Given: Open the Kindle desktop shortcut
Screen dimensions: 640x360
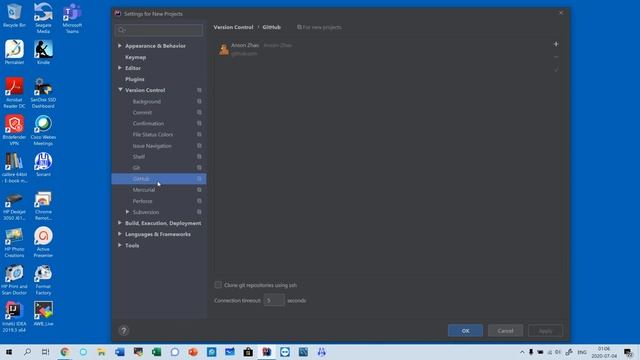Looking at the screenshot, I should [x=43, y=52].
